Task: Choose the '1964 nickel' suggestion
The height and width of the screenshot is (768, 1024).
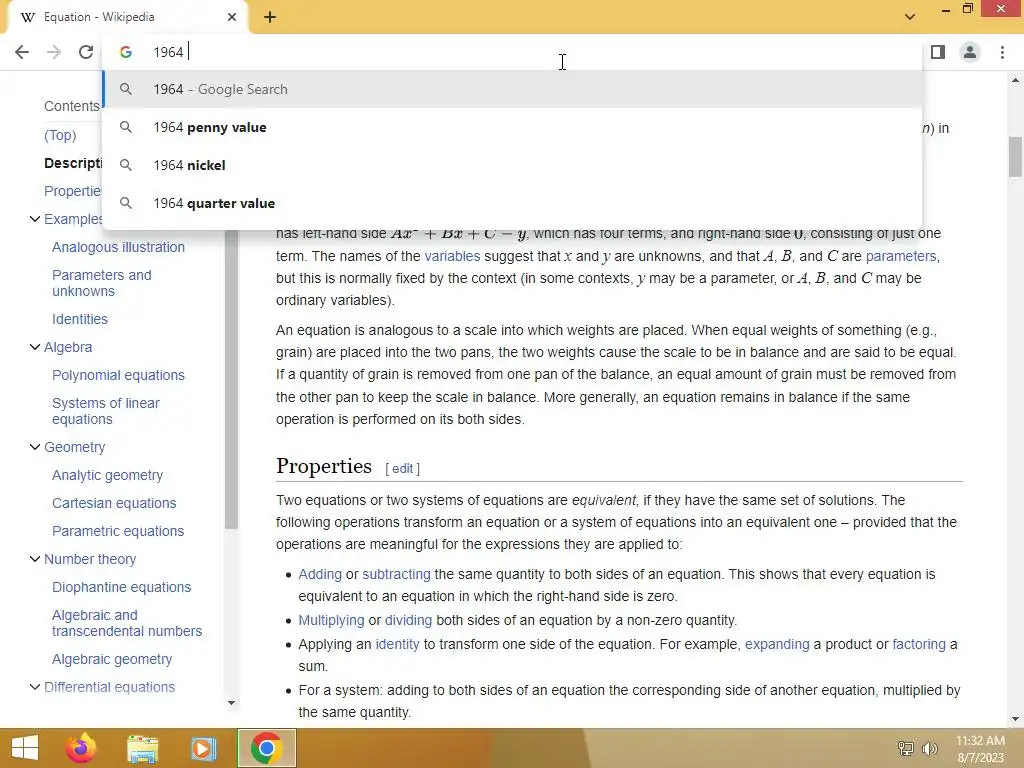Action: click(x=513, y=165)
